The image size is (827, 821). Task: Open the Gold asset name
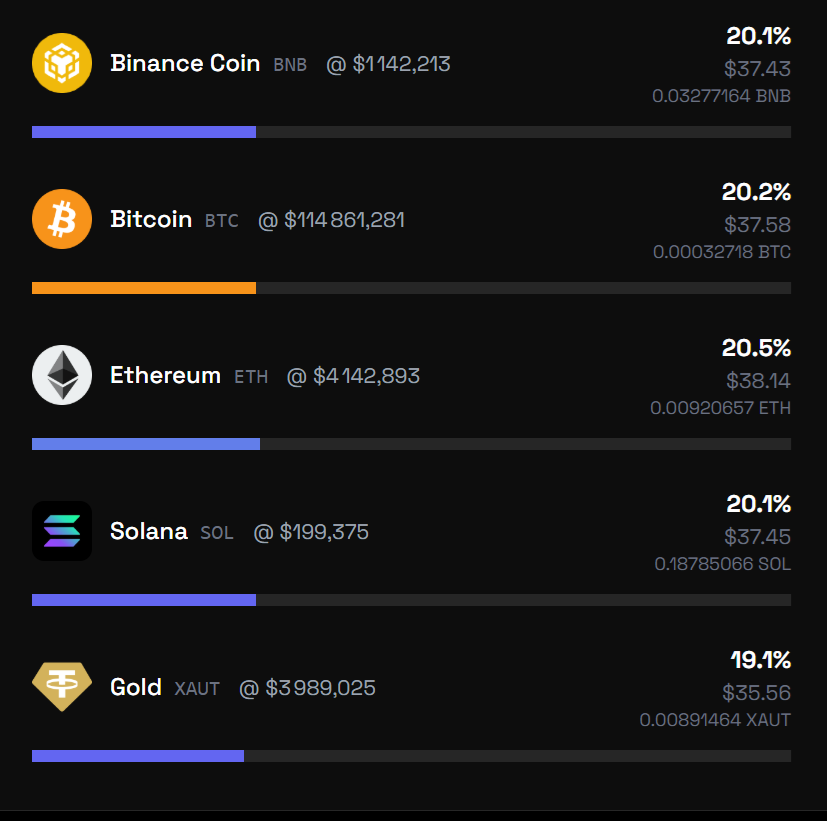click(136, 687)
